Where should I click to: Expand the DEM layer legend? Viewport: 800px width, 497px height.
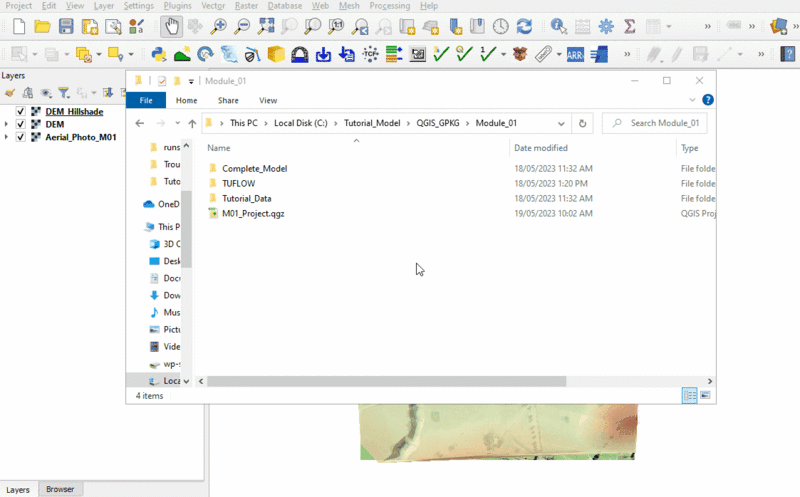tap(7, 124)
